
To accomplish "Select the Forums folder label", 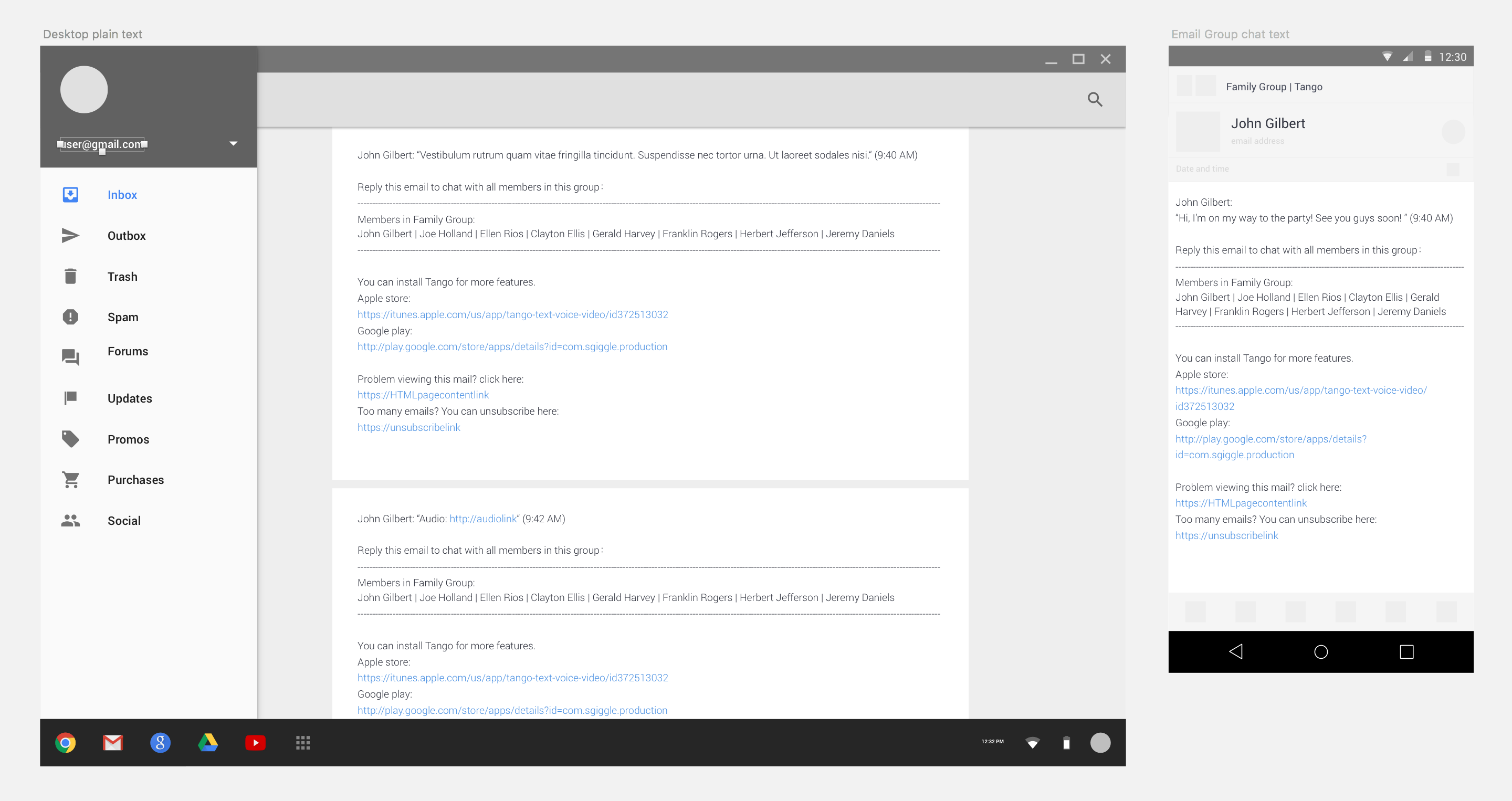I will 128,352.
